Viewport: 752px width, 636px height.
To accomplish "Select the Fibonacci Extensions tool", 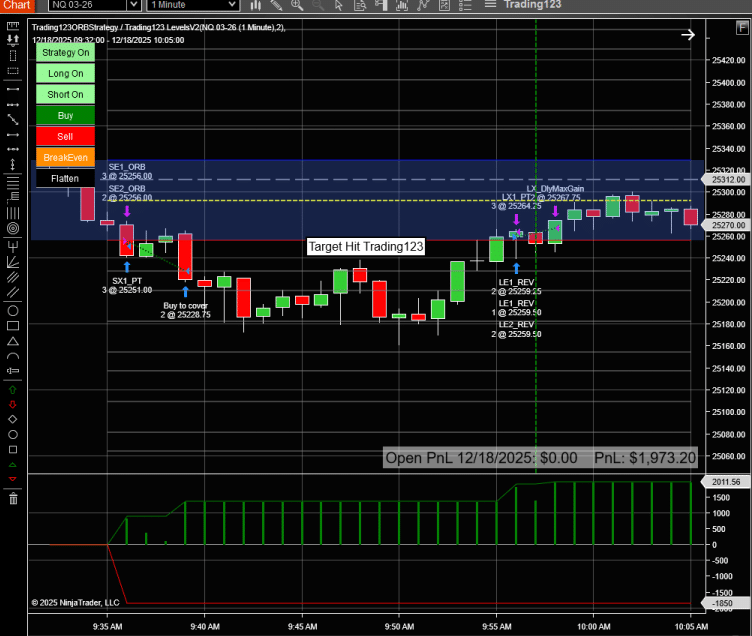I will click(13, 196).
